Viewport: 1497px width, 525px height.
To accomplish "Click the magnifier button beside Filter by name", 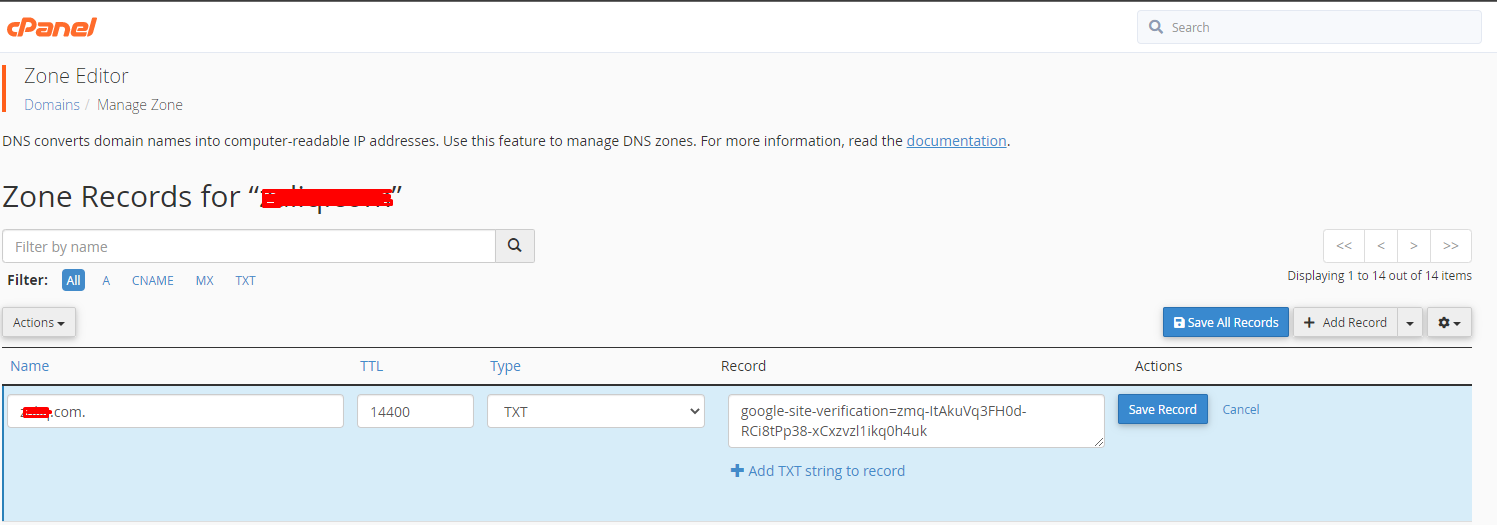I will point(515,246).
